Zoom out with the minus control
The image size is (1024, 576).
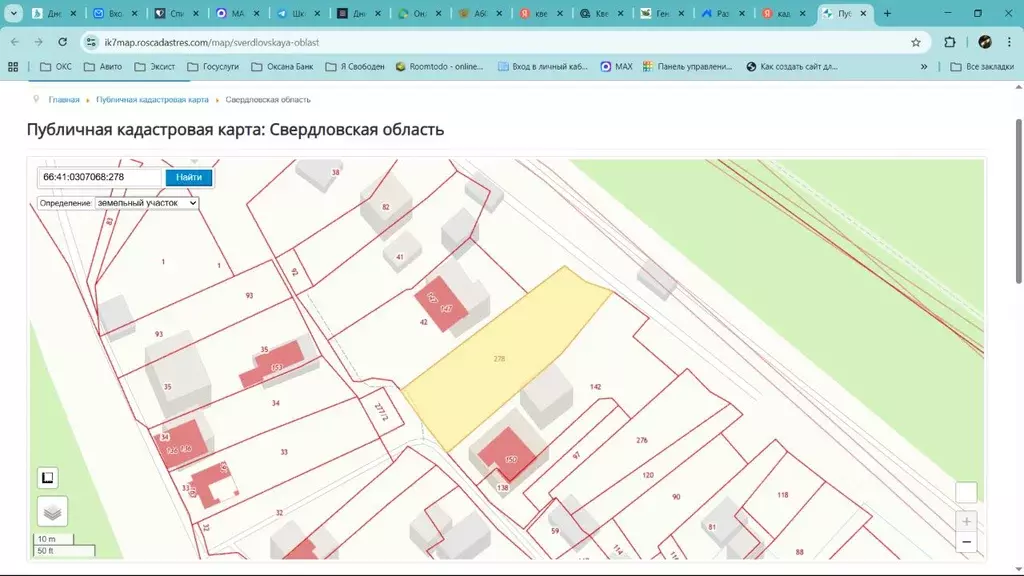(x=966, y=541)
